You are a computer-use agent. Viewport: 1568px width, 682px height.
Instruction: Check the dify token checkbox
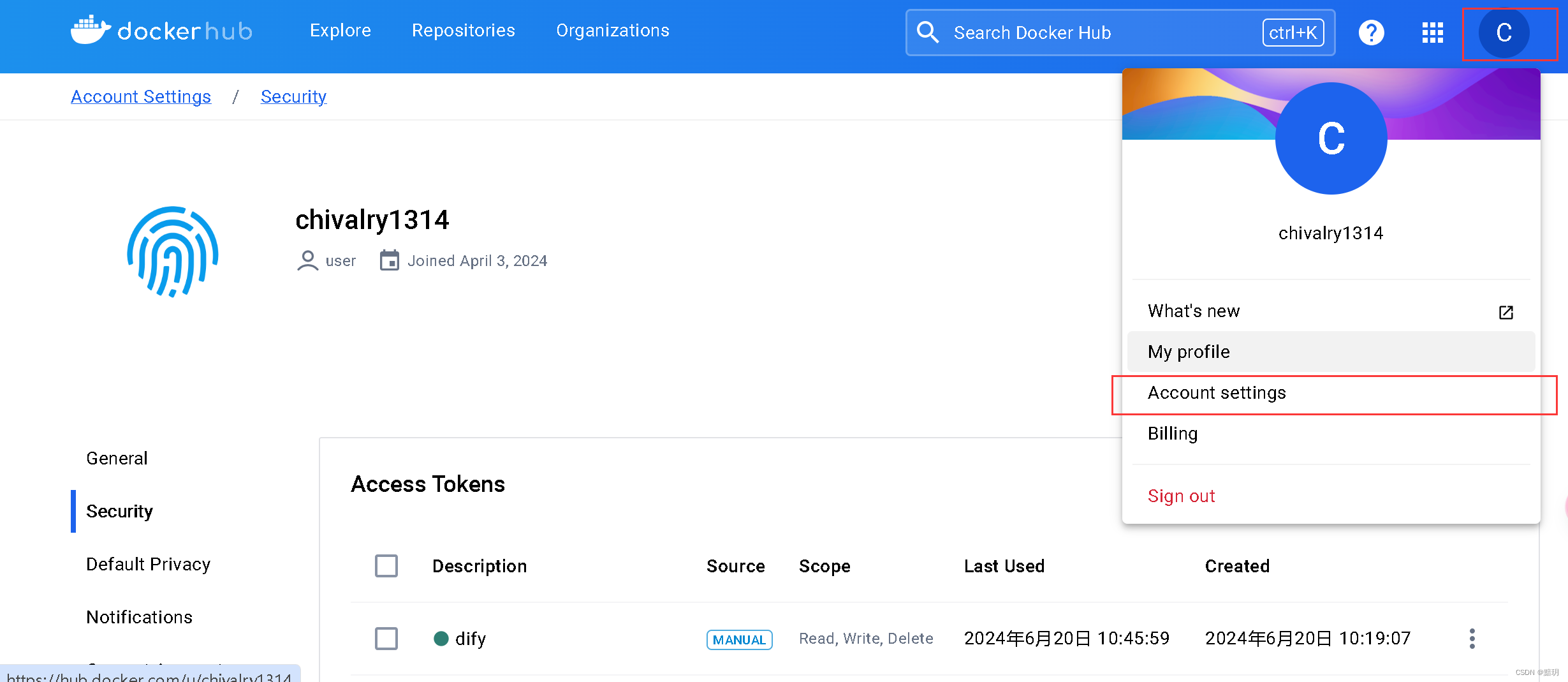click(386, 638)
